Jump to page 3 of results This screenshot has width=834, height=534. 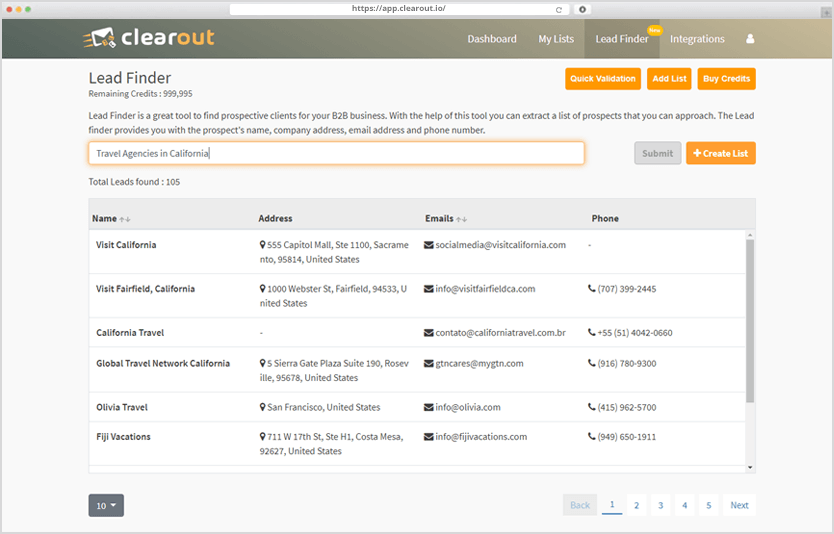(661, 505)
